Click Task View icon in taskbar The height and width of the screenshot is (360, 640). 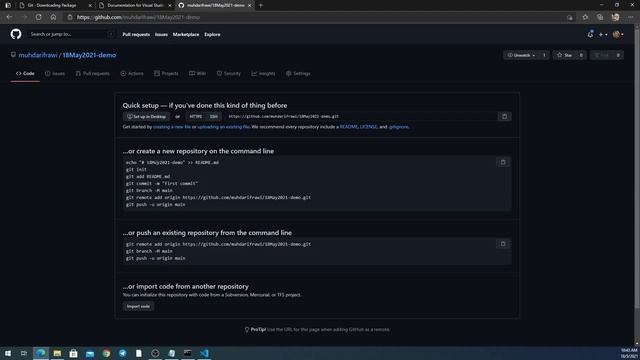tap(24, 353)
